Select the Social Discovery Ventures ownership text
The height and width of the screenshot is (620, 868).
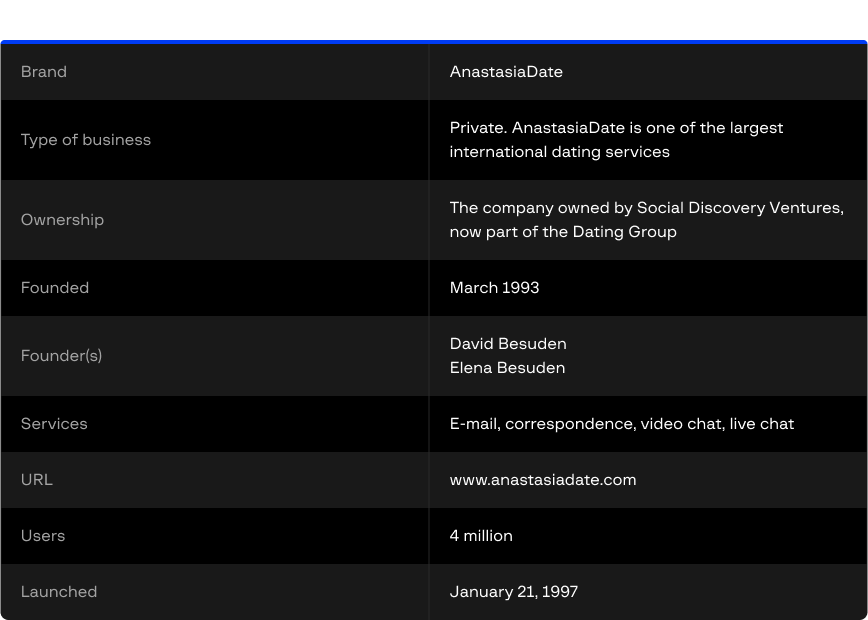click(646, 208)
